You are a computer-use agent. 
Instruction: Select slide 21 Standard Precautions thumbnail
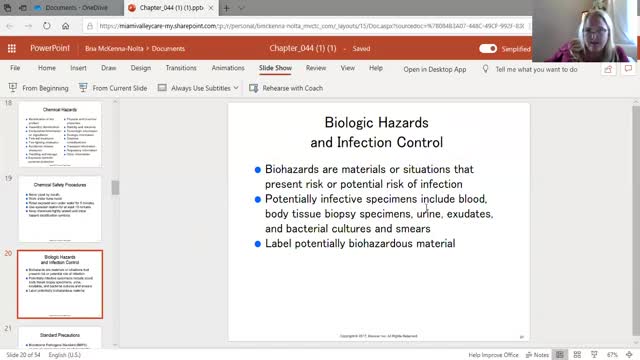60,338
